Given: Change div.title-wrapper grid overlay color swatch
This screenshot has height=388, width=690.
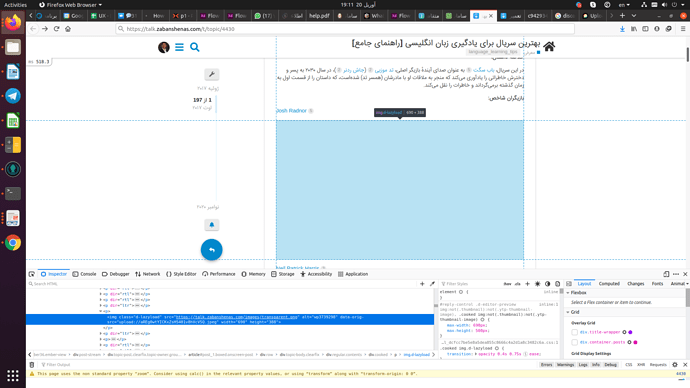Looking at the screenshot, I should (630, 332).
